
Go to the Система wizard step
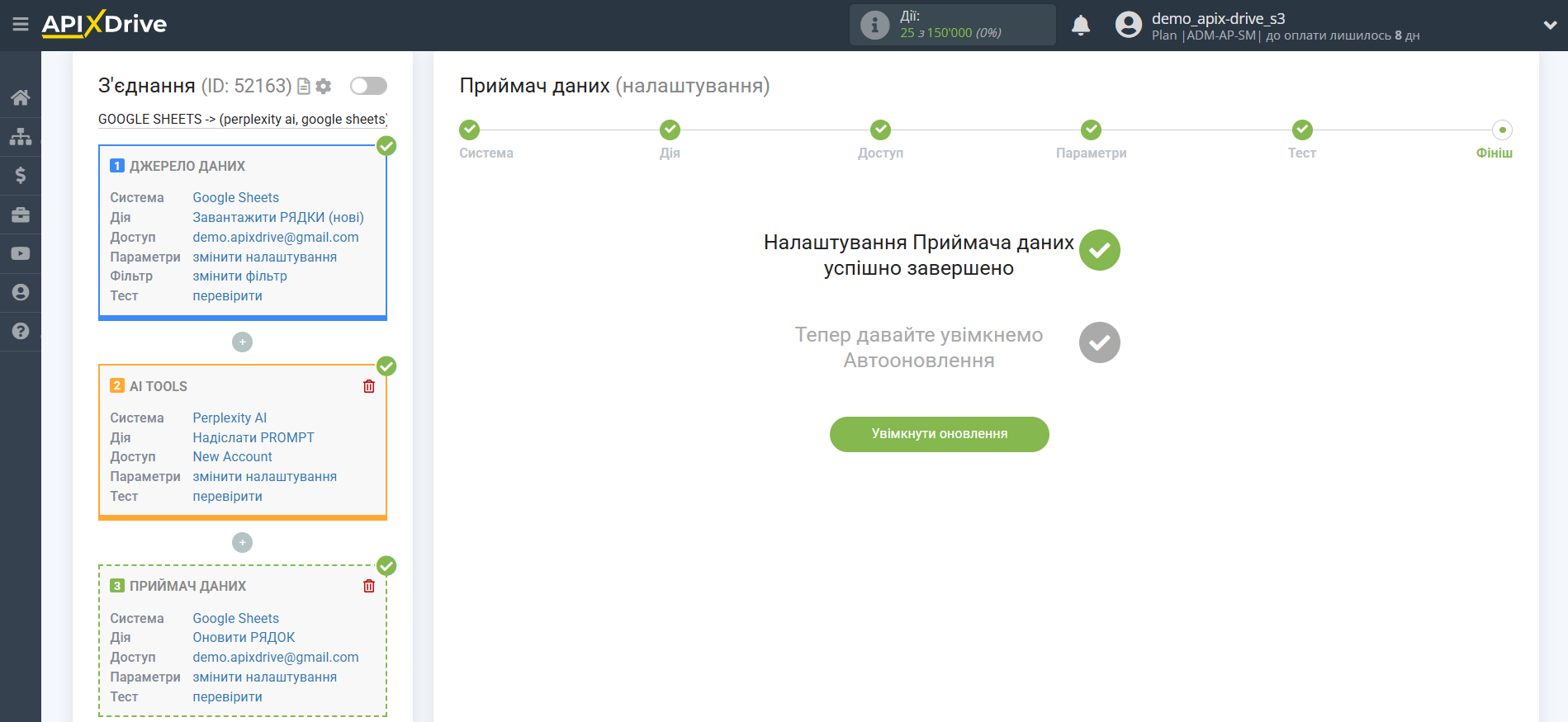click(470, 130)
